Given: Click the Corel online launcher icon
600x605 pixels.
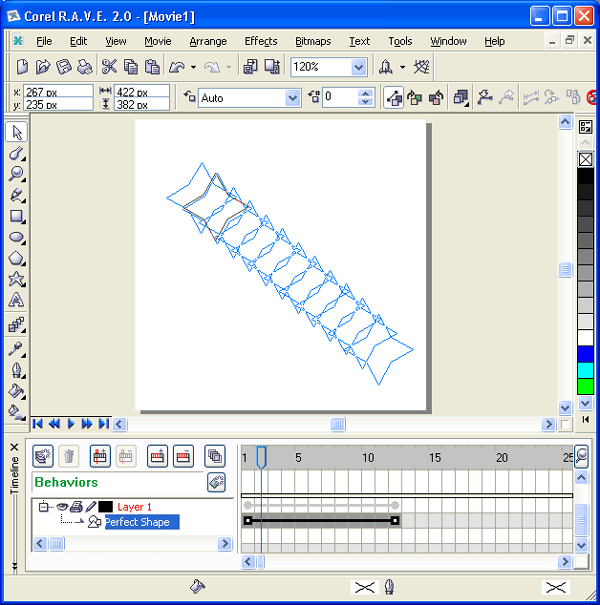Looking at the screenshot, I should pos(386,67).
